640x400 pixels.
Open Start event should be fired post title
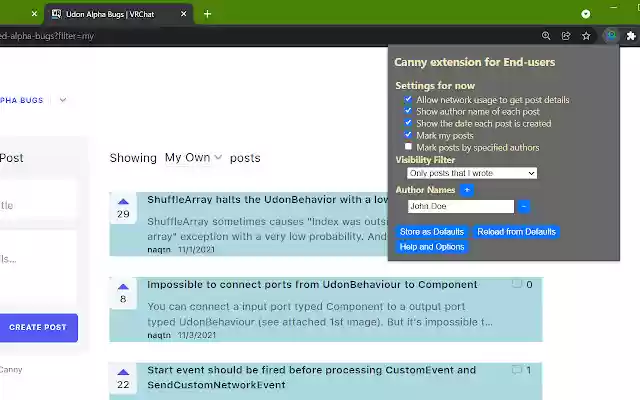pyautogui.click(x=311, y=377)
